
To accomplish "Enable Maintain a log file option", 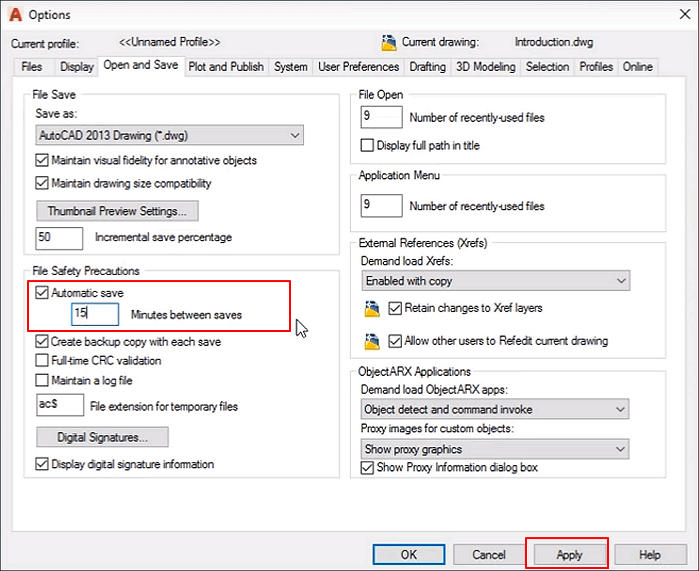I will tap(42, 380).
